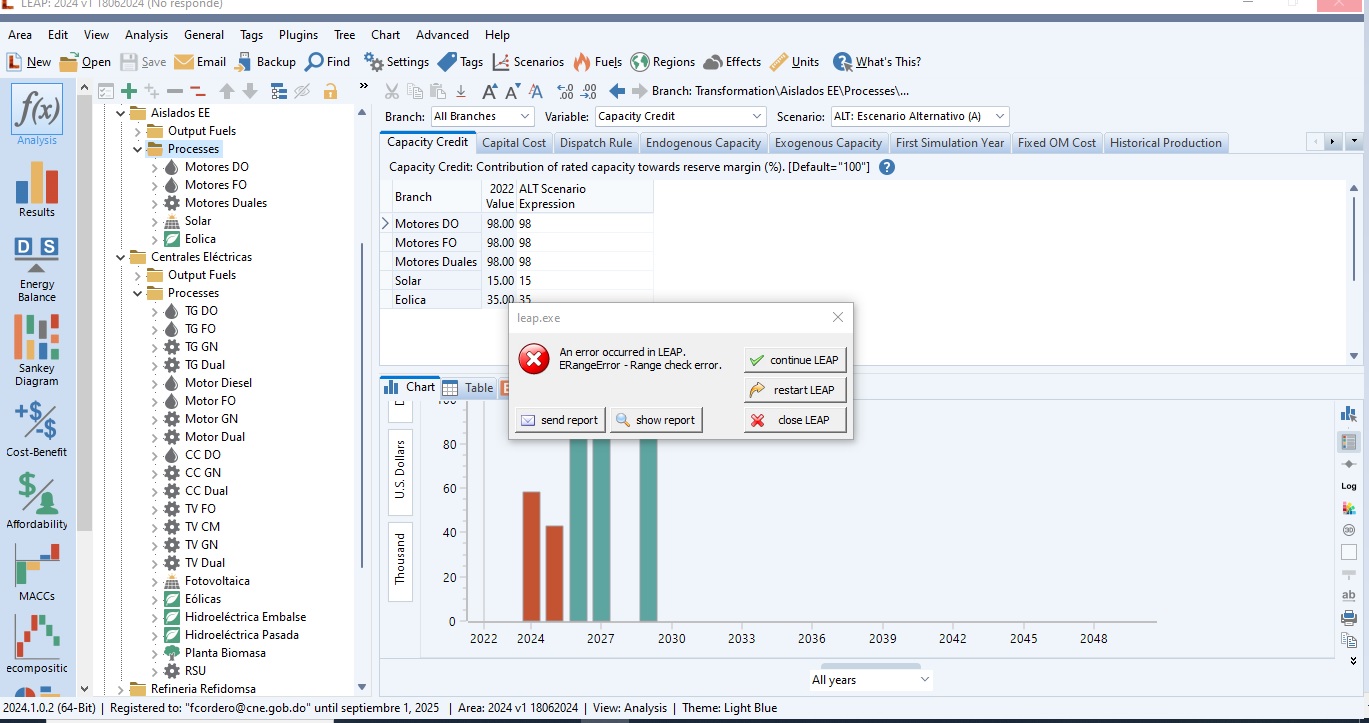Click the chart type selector icon
Image resolution: width=1369 pixels, height=723 pixels.
[1348, 414]
